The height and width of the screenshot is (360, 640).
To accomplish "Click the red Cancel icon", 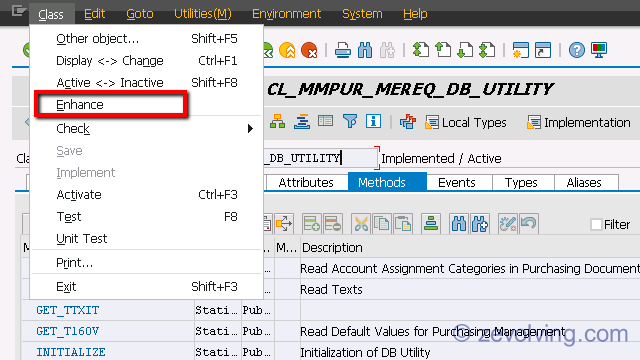I will click(309, 50).
